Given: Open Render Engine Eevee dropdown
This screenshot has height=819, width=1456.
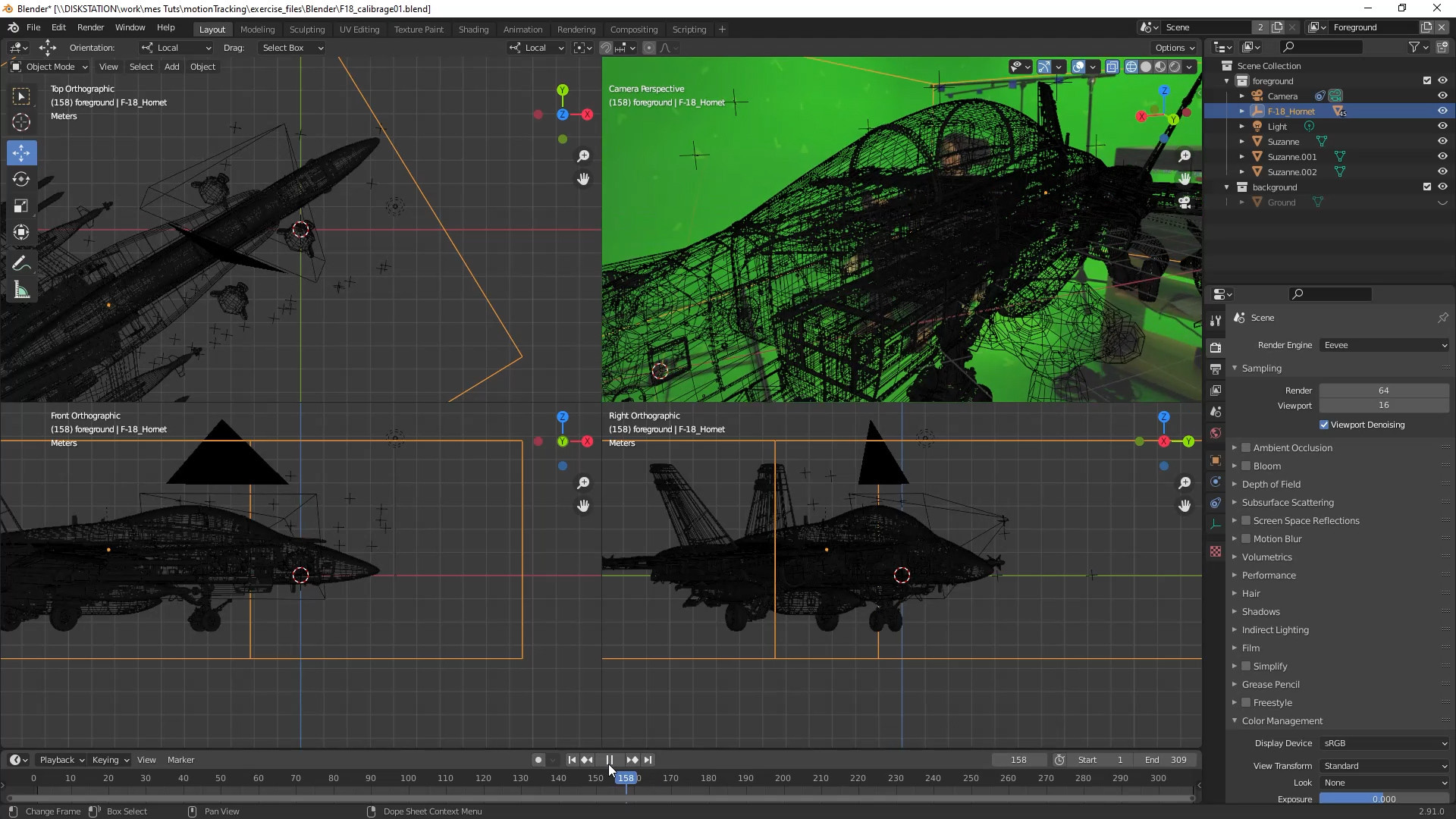Looking at the screenshot, I should click(x=1385, y=345).
